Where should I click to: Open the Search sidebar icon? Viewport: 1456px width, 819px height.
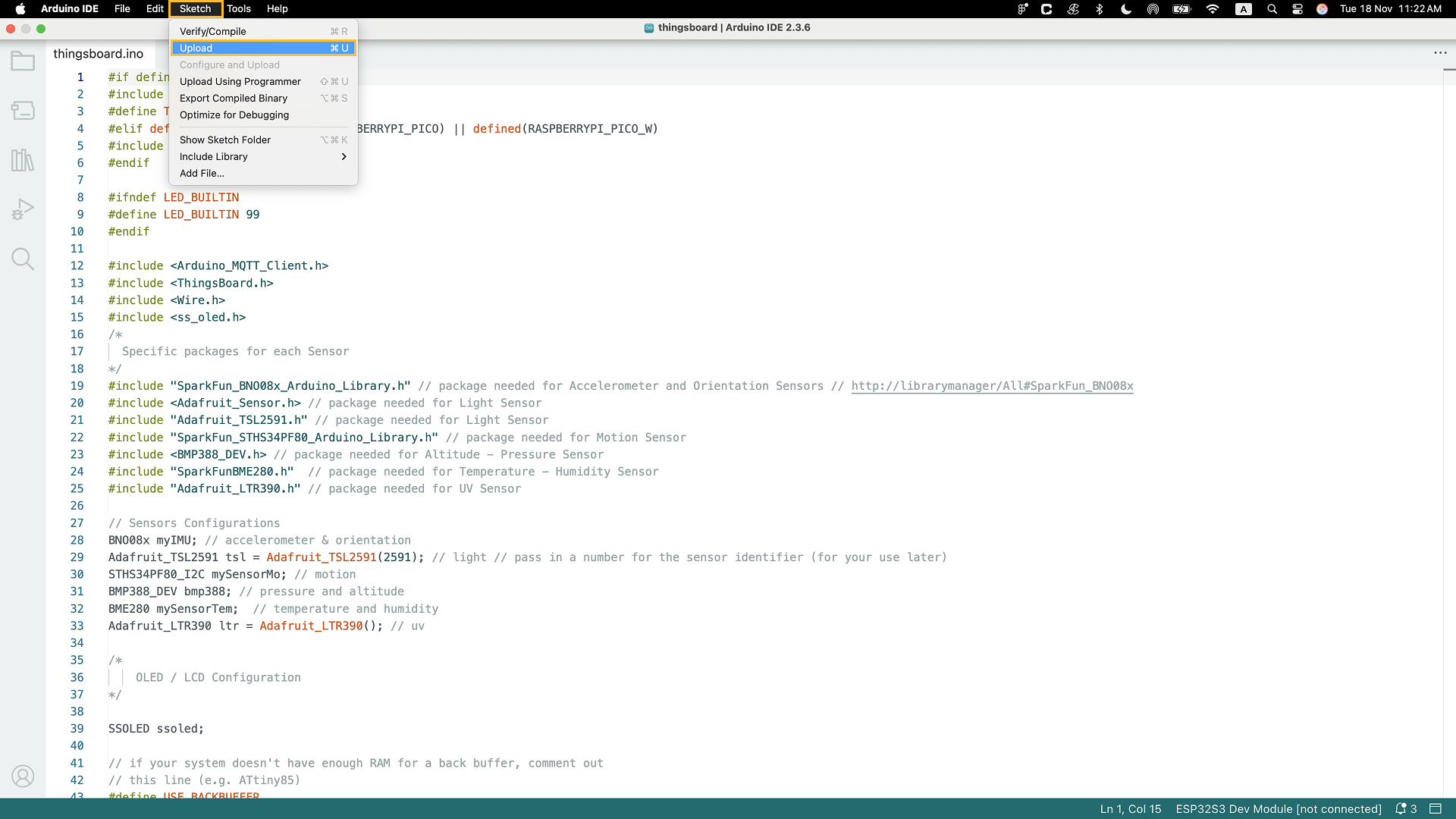coord(23,259)
